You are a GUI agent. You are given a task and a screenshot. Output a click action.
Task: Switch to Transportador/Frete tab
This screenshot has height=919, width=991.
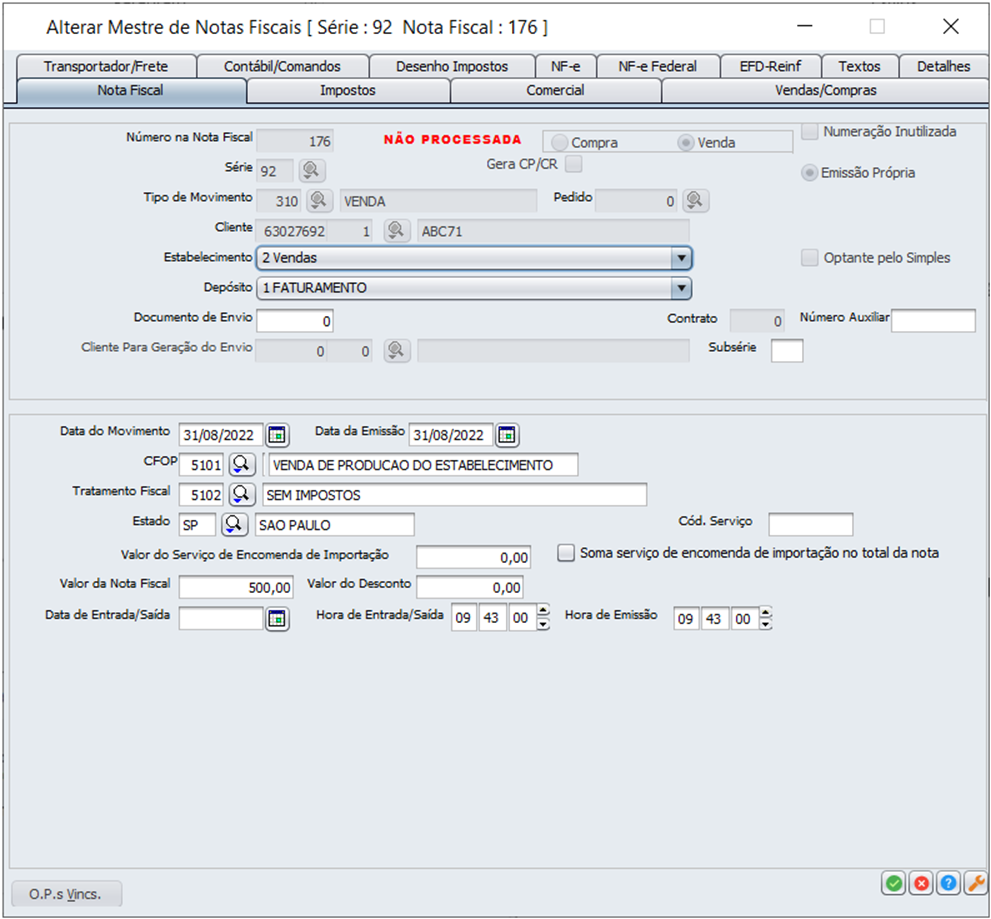106,66
